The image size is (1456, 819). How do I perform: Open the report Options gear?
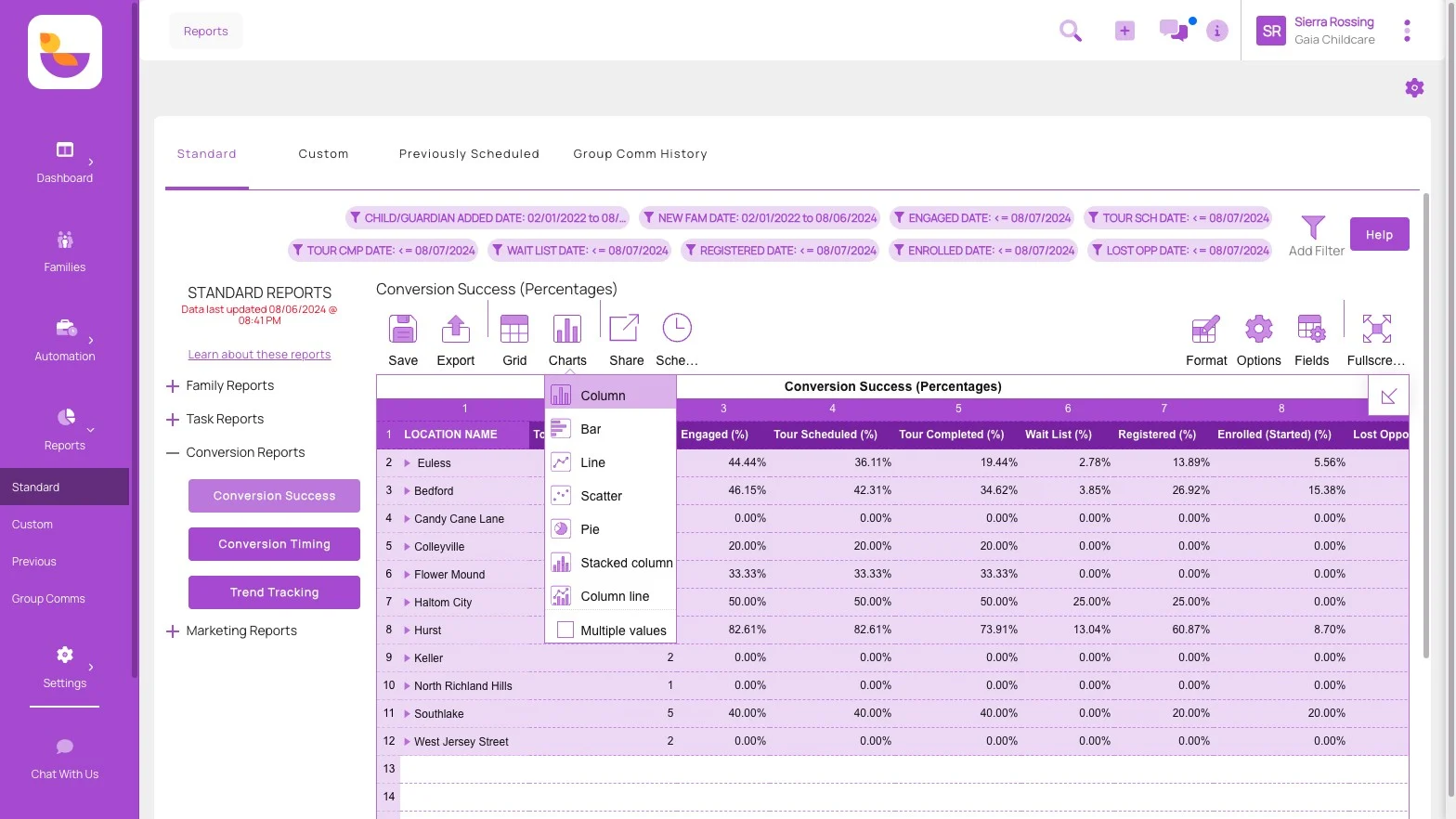(1259, 329)
